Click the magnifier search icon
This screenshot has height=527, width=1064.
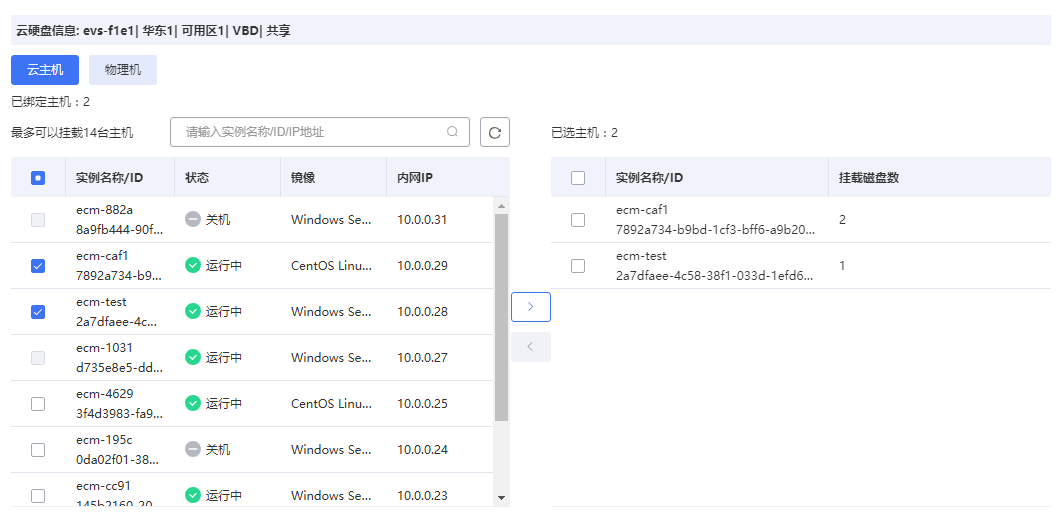click(452, 132)
